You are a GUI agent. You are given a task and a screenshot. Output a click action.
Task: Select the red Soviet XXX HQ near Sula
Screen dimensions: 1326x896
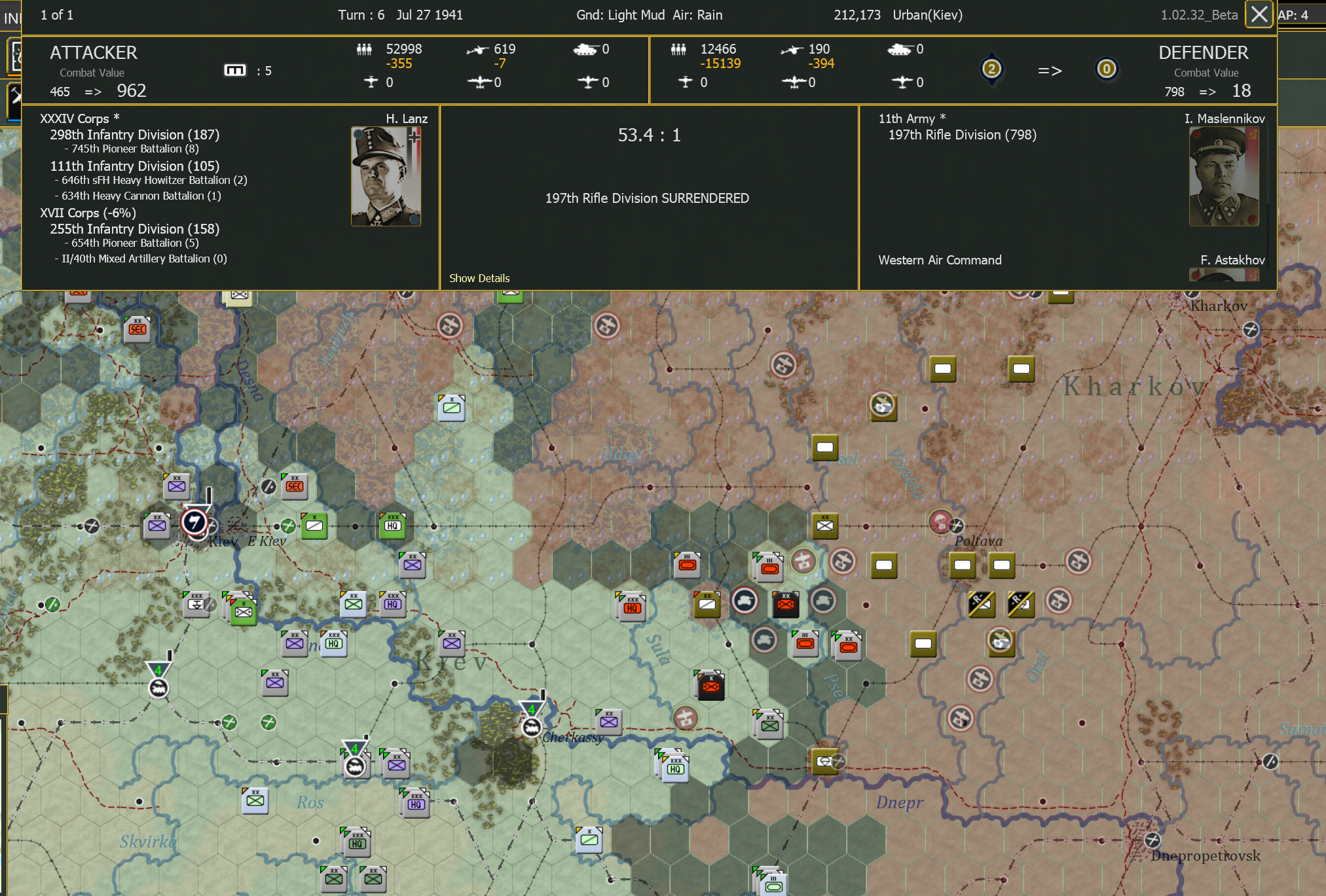click(631, 607)
